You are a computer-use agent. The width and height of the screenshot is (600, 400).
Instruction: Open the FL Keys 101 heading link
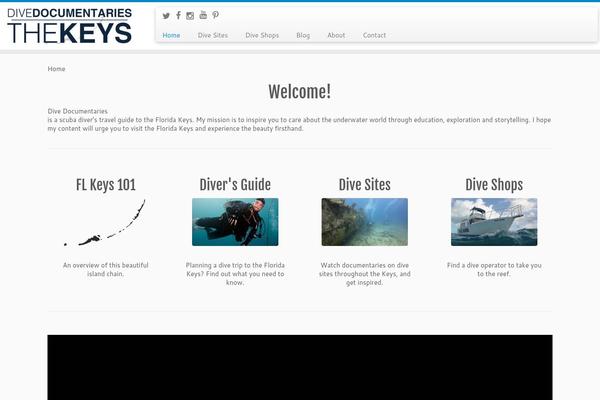coord(106,185)
